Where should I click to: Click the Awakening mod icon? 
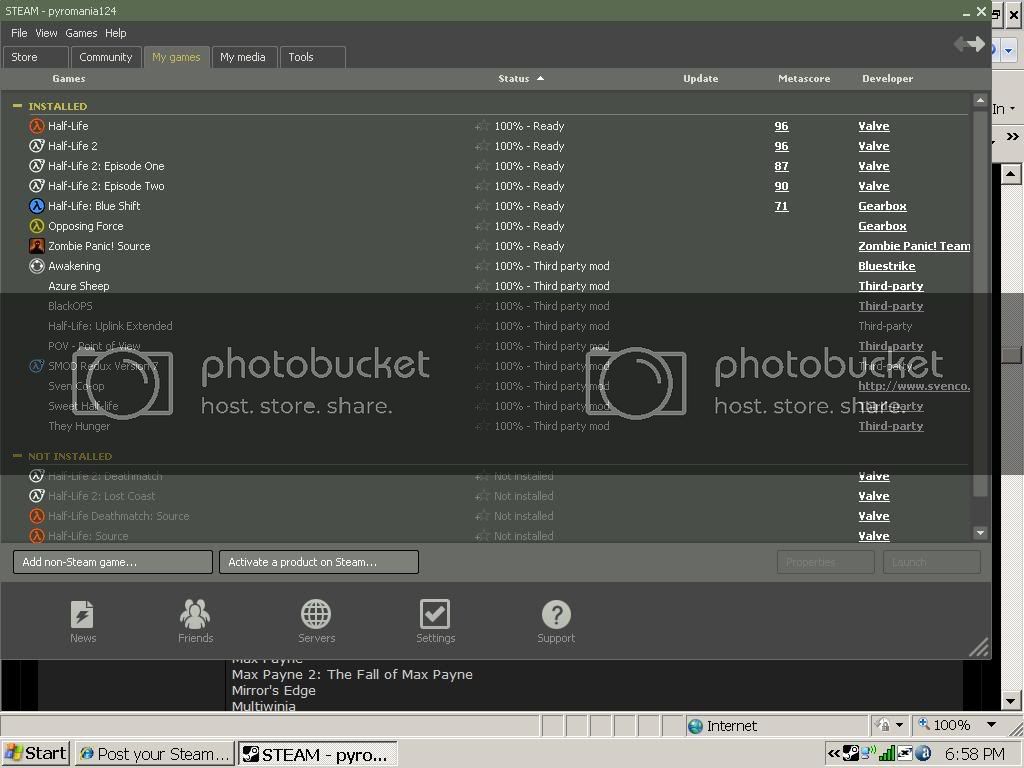(37, 266)
